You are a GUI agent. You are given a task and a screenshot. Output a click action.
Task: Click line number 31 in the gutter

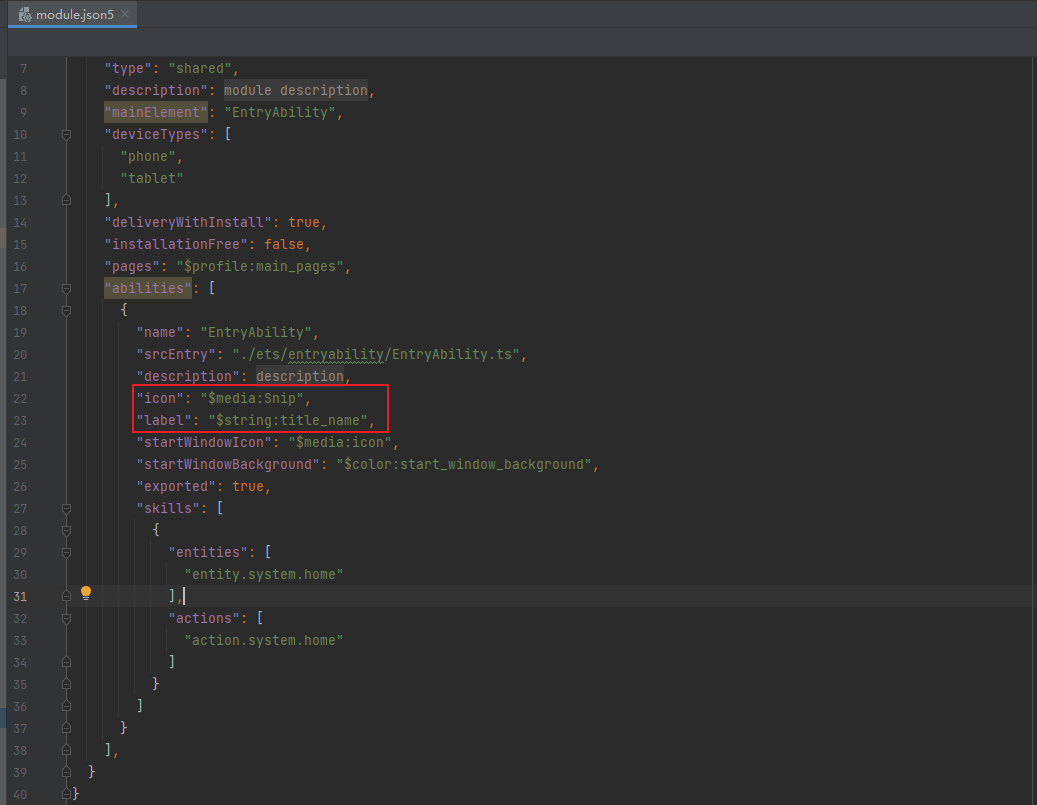tap(21, 597)
